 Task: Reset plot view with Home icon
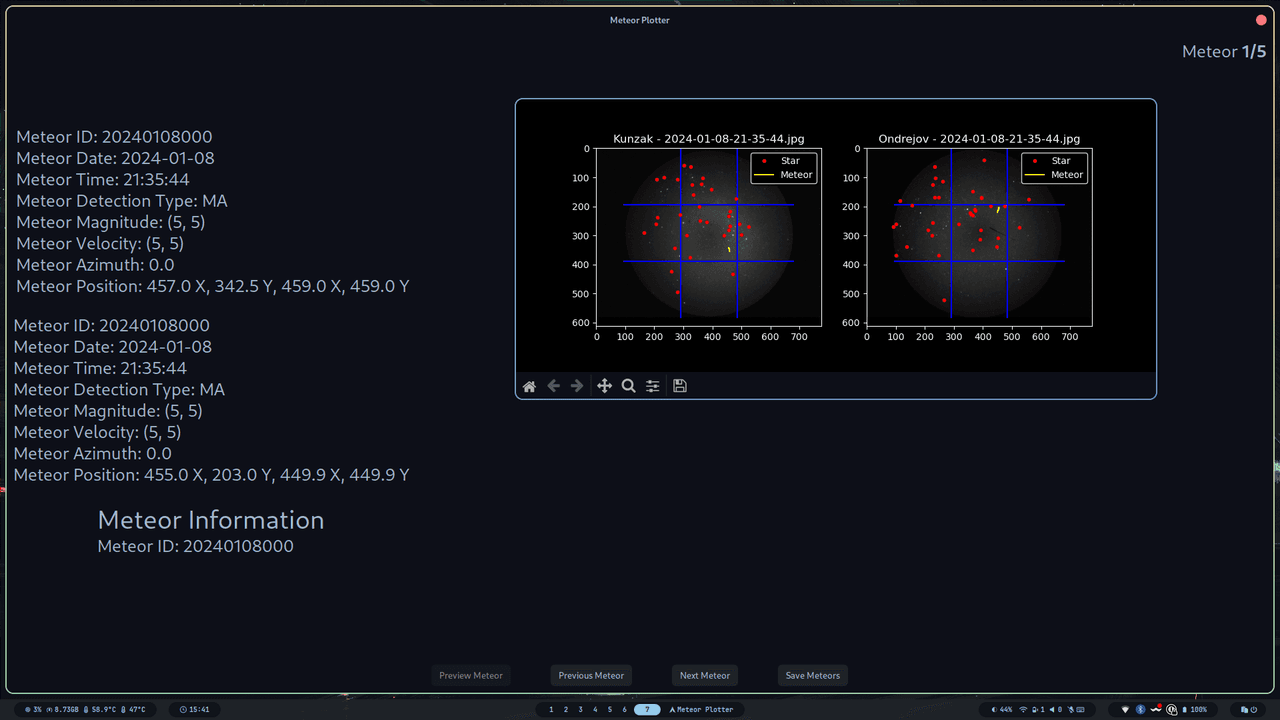529,386
